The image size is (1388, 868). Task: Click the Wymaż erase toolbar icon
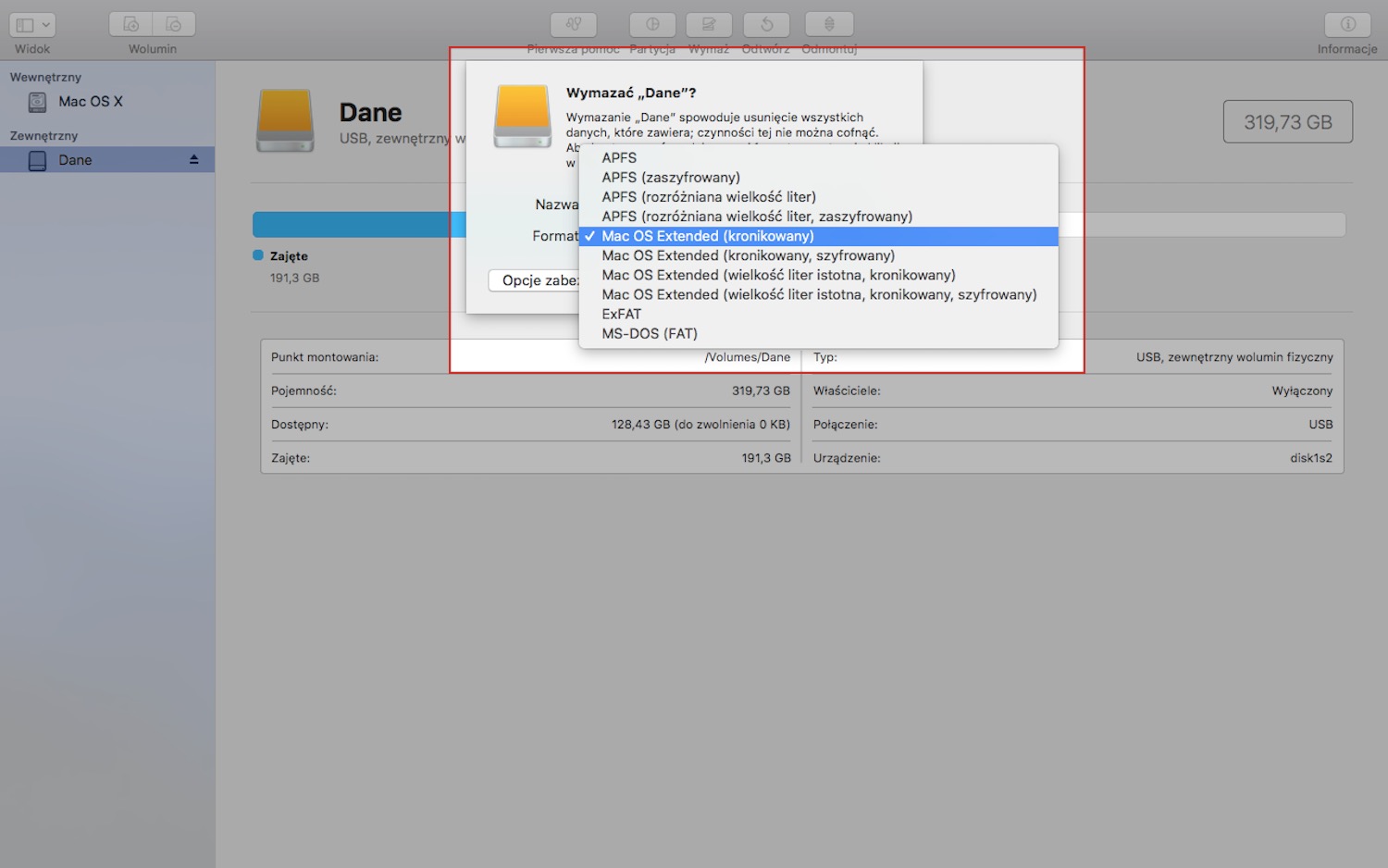click(x=709, y=25)
